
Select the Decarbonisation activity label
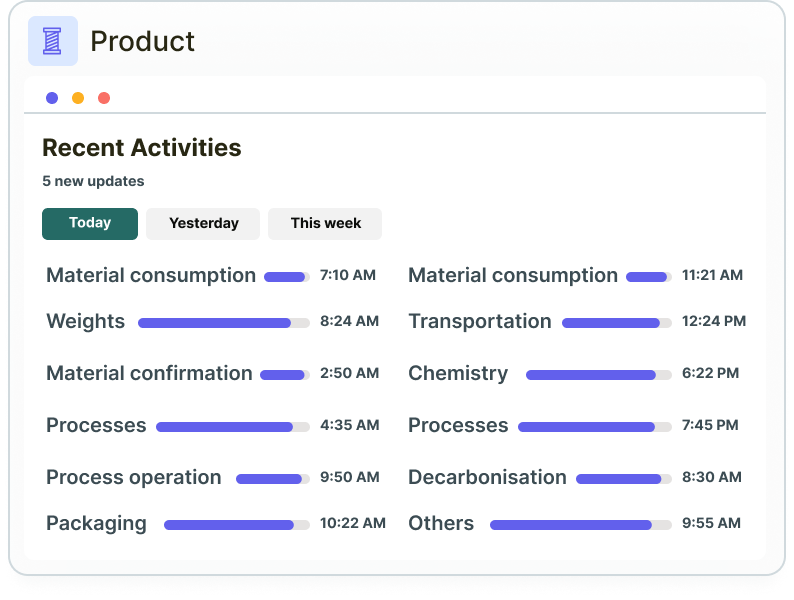(487, 477)
